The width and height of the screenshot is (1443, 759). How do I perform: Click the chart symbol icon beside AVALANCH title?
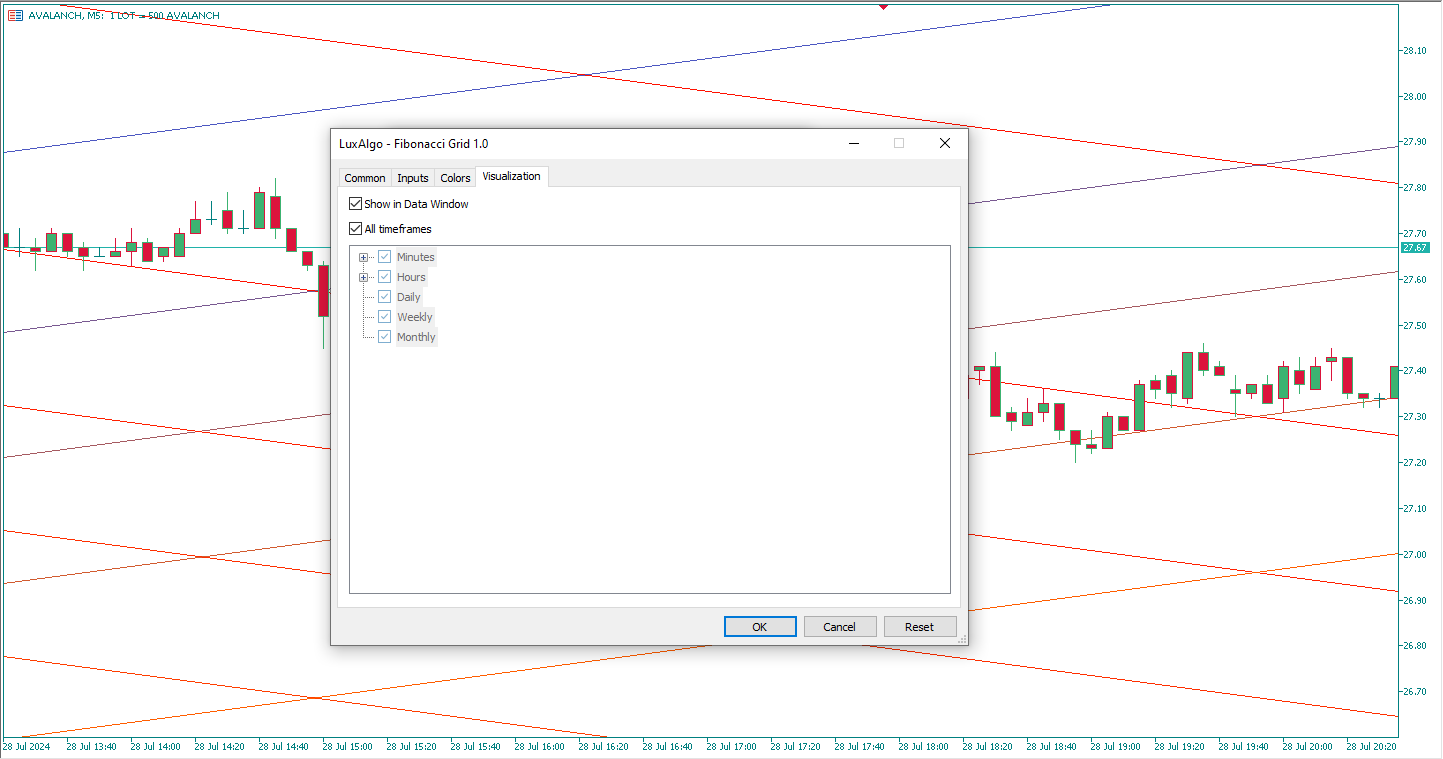(15, 15)
